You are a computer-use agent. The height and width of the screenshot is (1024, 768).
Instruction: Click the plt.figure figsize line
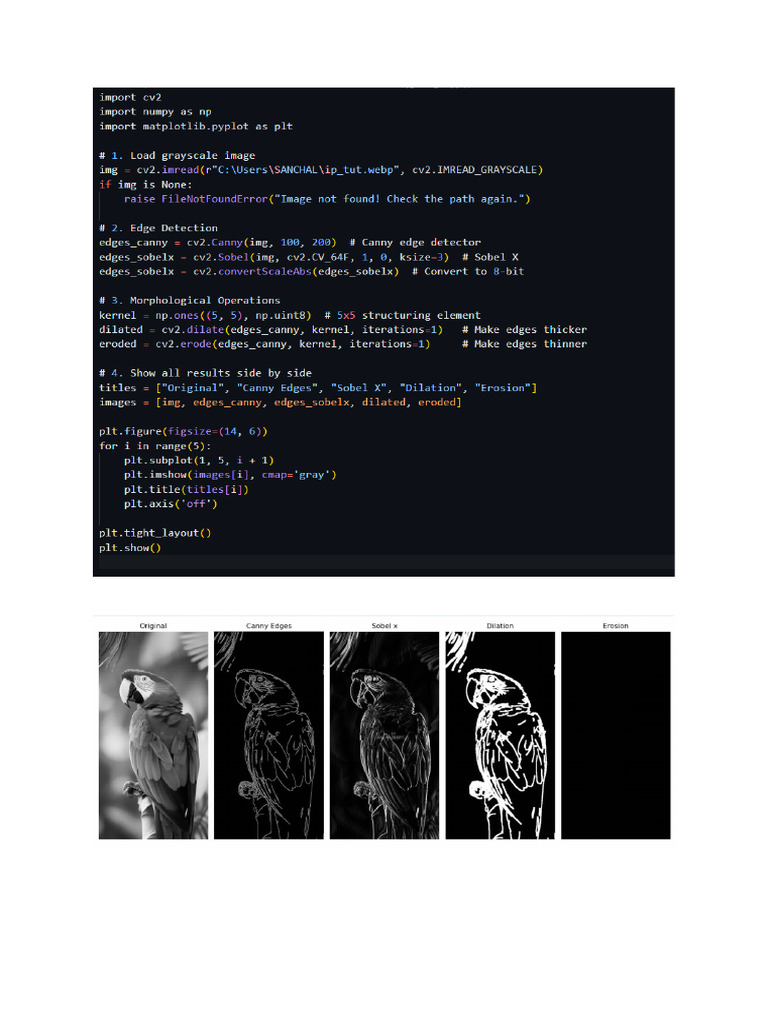click(184, 432)
